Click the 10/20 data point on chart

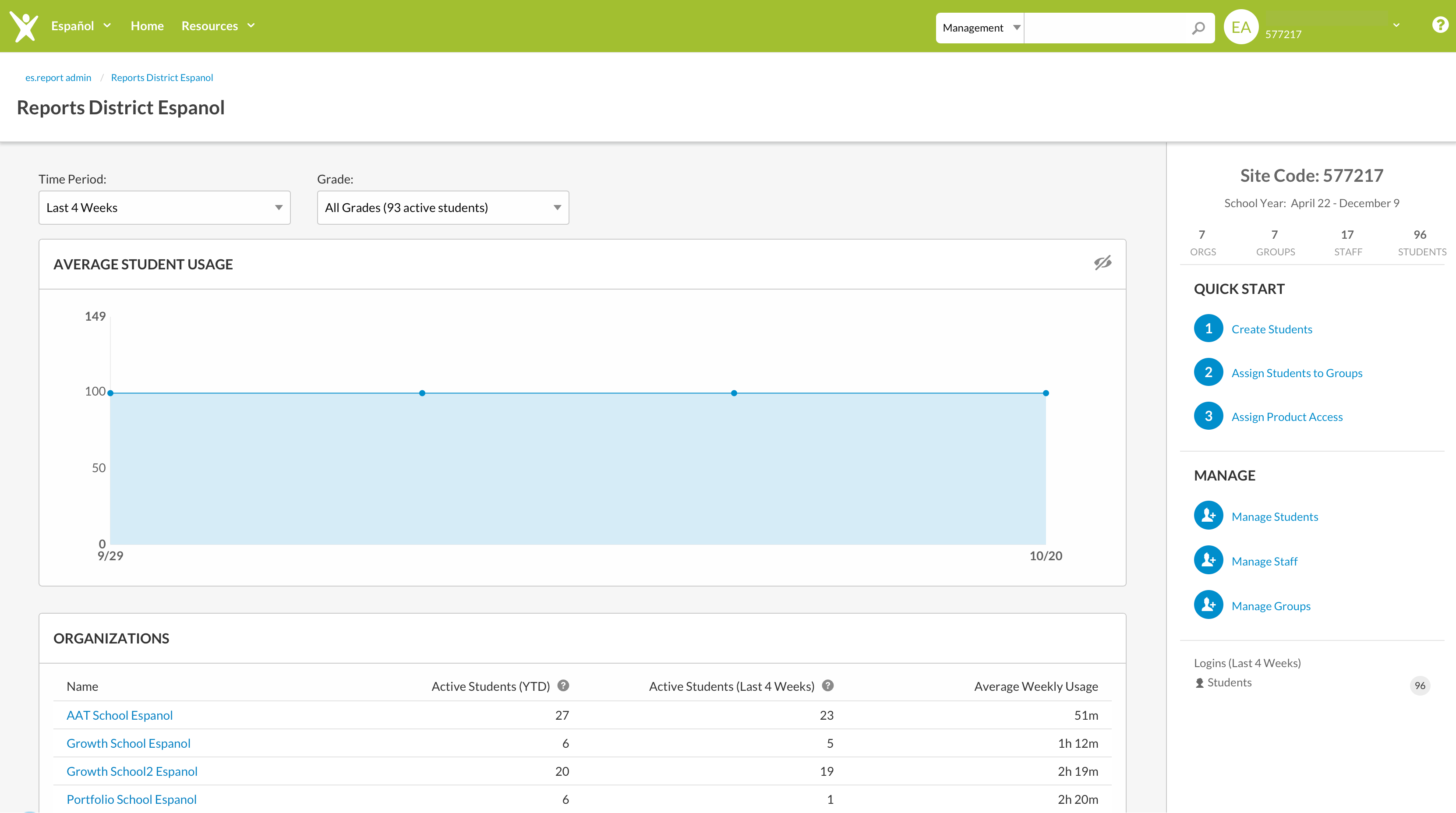1046,393
